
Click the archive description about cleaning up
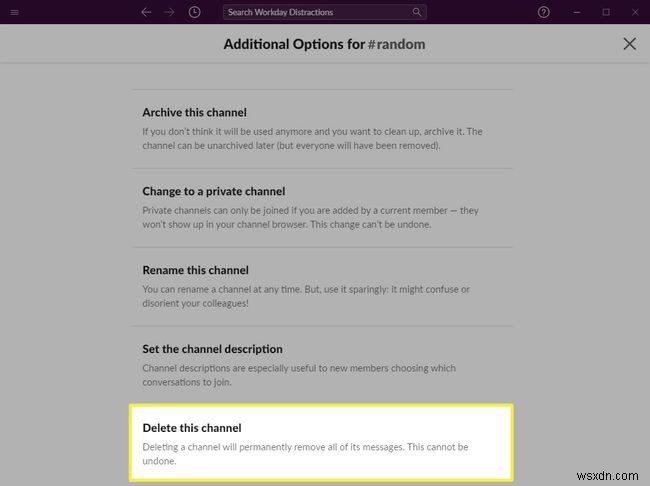(x=313, y=137)
